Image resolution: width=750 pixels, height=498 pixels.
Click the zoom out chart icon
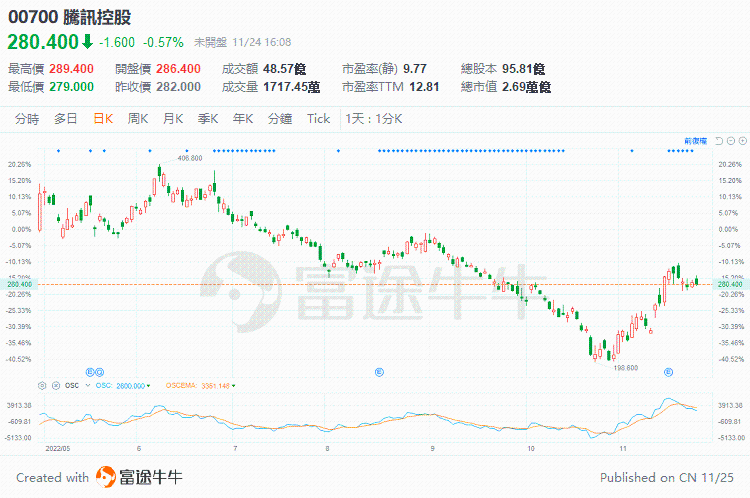coord(727,140)
